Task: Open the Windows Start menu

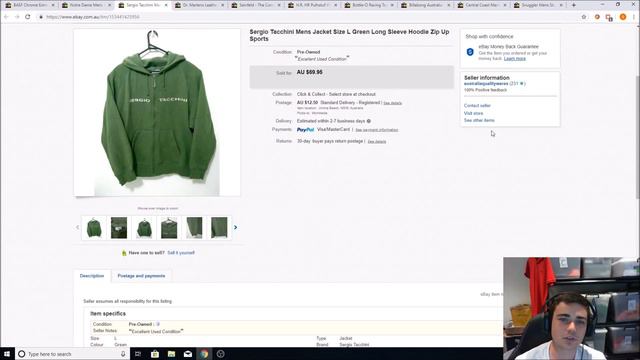Action: [x=7, y=354]
